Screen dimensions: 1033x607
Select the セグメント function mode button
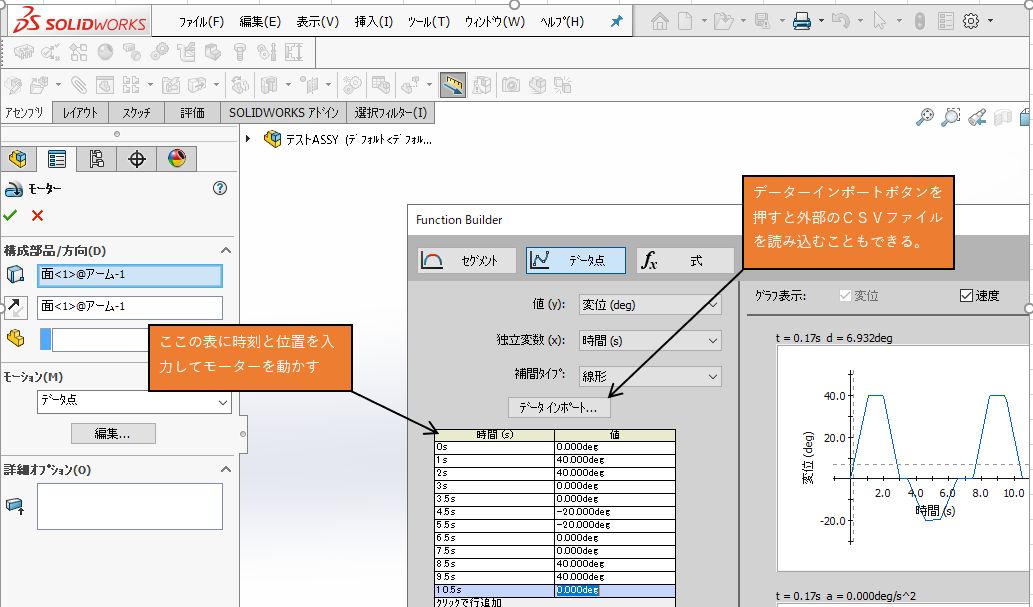point(467,260)
